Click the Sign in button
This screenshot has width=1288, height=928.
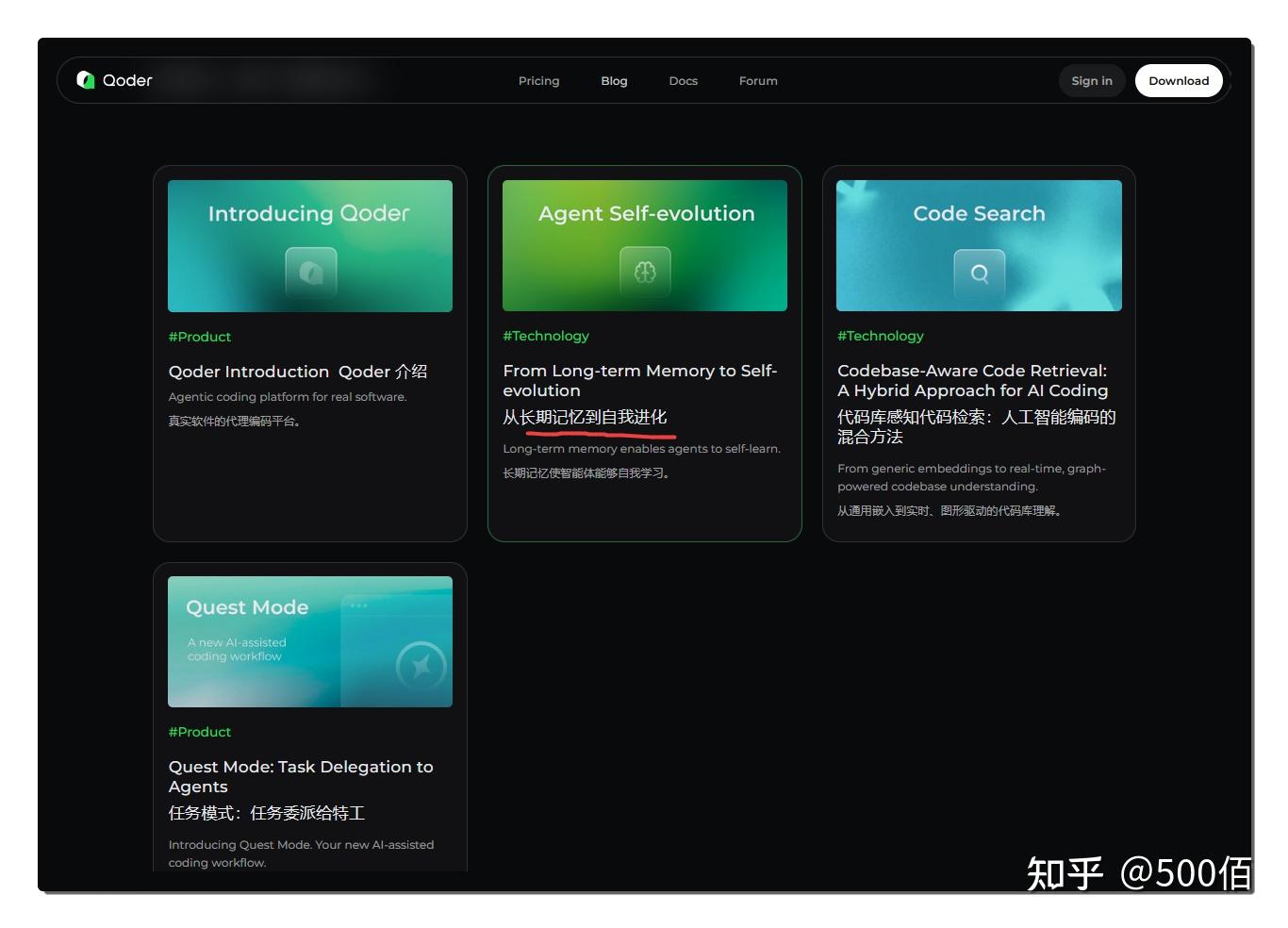tap(1091, 80)
